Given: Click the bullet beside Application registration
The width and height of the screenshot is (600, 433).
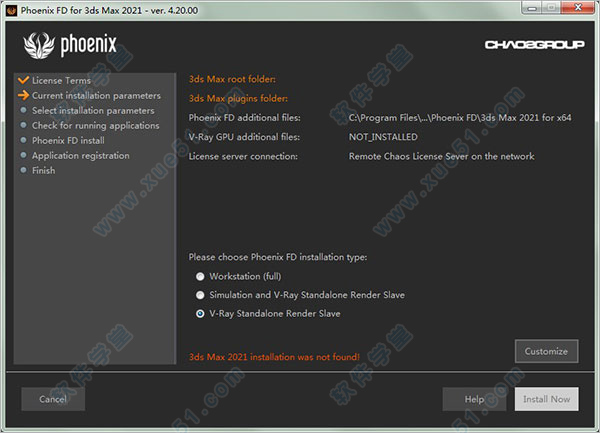Looking at the screenshot, I should click(x=23, y=155).
